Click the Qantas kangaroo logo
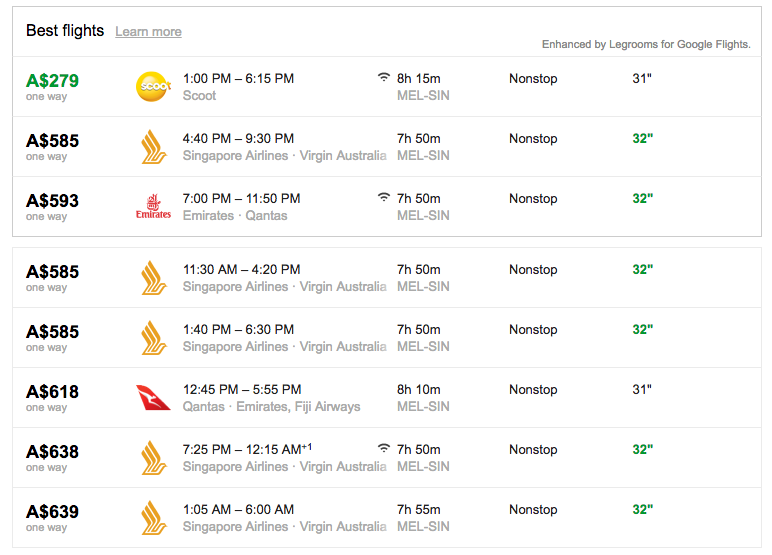The height and width of the screenshot is (555, 772). tap(153, 398)
